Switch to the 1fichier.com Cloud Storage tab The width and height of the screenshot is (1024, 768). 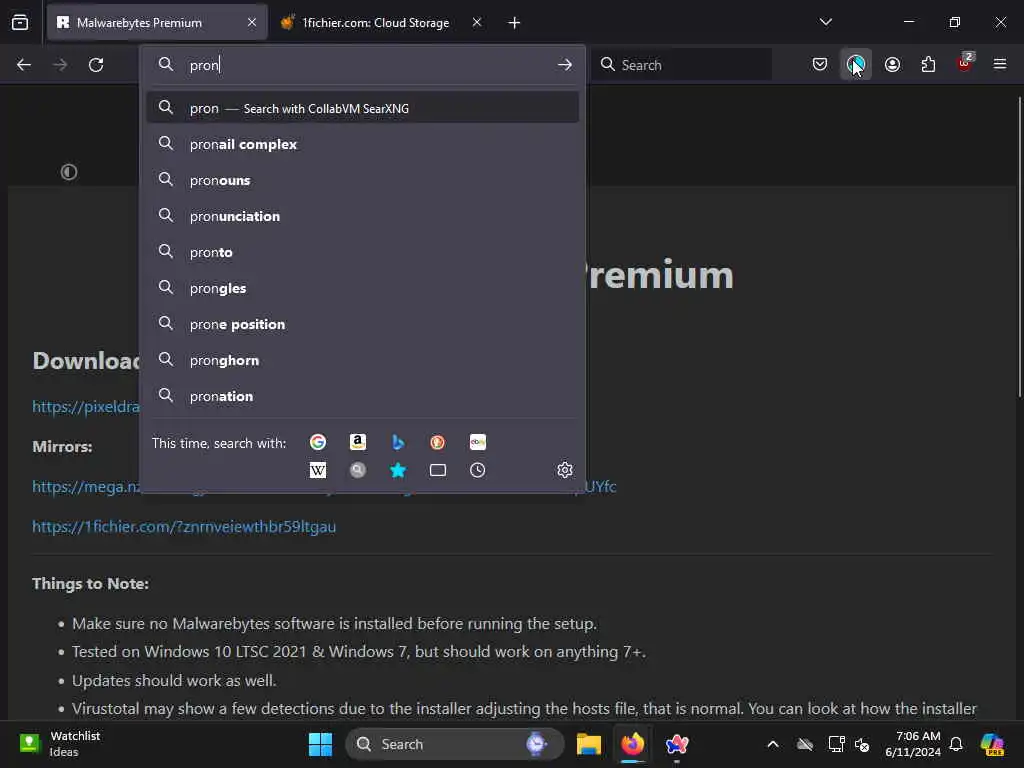(376, 23)
